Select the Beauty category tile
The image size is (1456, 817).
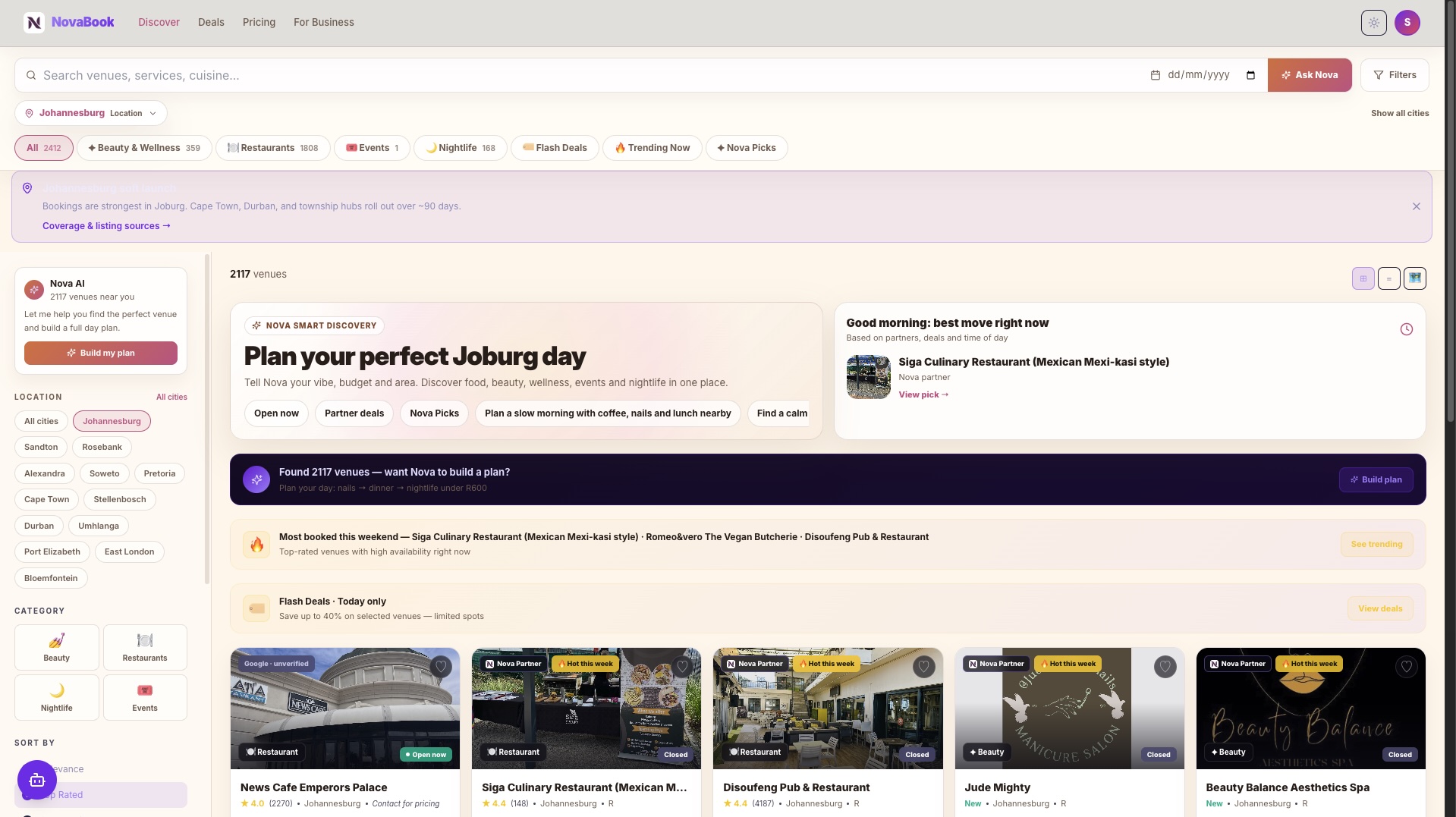(57, 647)
